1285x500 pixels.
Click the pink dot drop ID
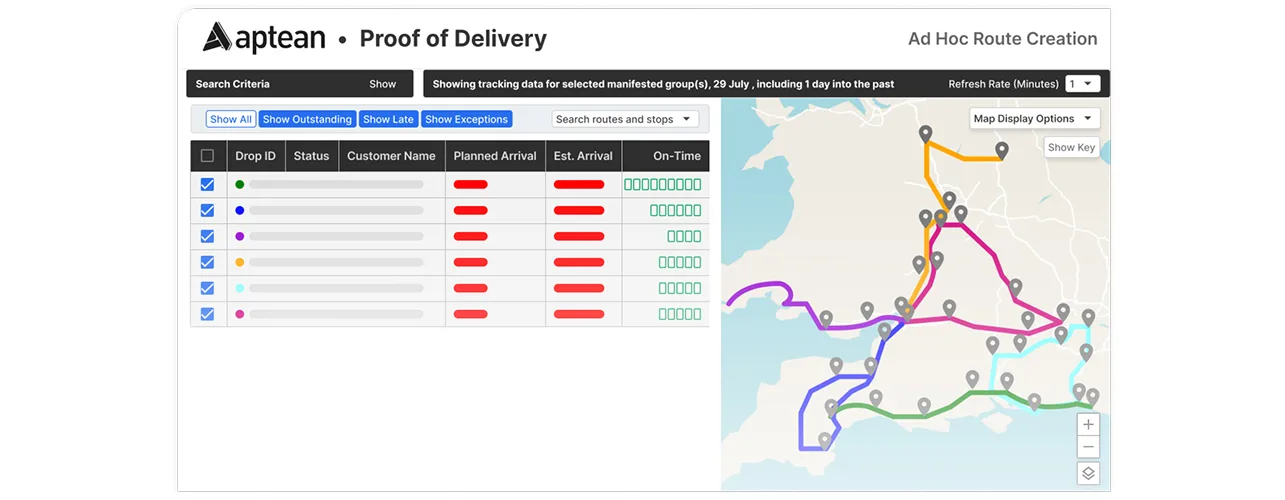coord(239,314)
